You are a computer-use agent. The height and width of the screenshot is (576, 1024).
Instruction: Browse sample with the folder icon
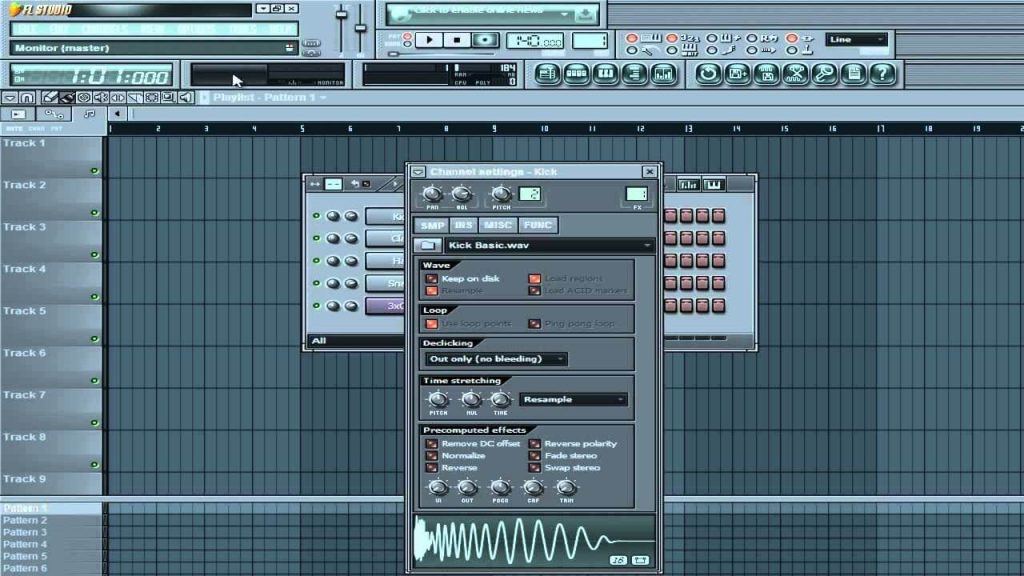428,246
